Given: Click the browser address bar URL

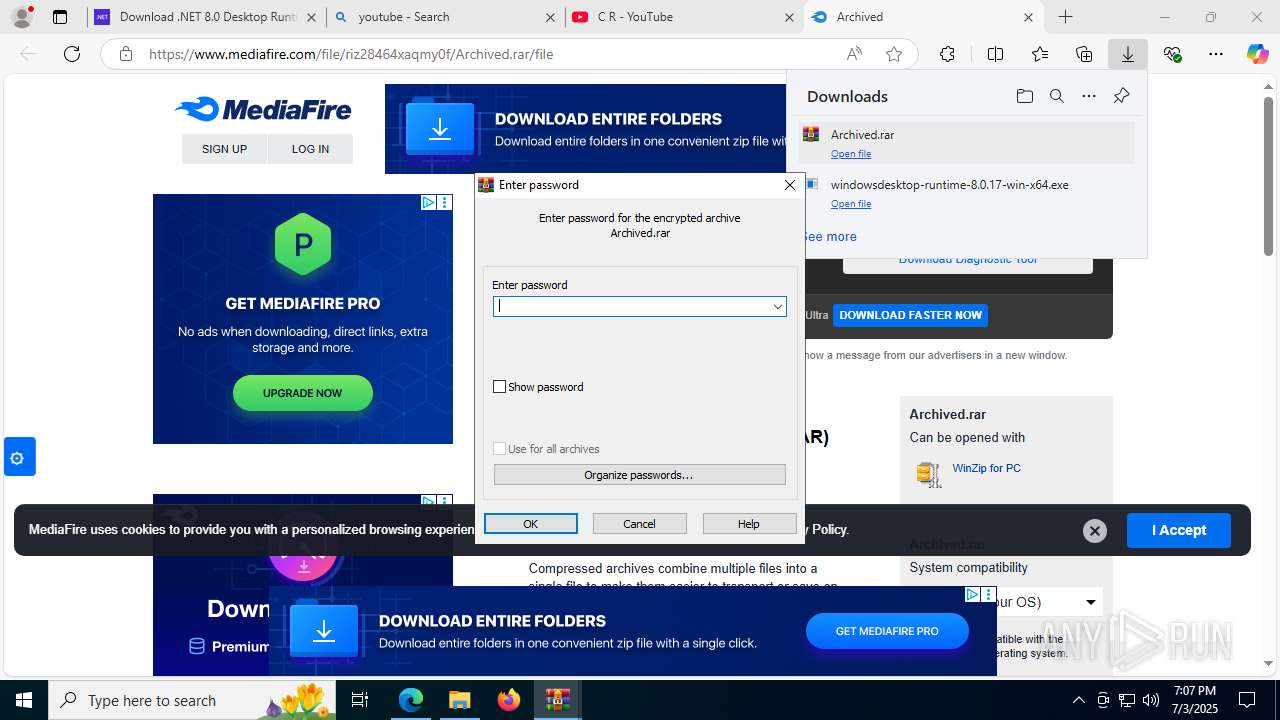Looking at the screenshot, I should (351, 54).
